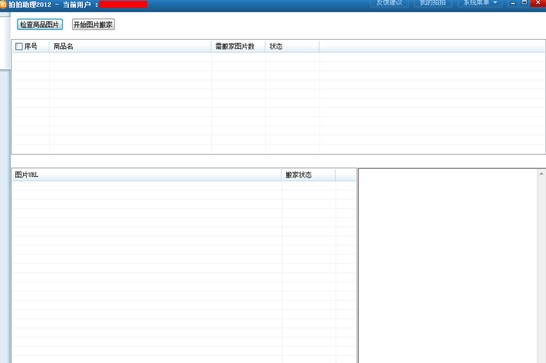Click the empty header after 状态
Viewport: 546px width, 363px height.
pos(432,46)
